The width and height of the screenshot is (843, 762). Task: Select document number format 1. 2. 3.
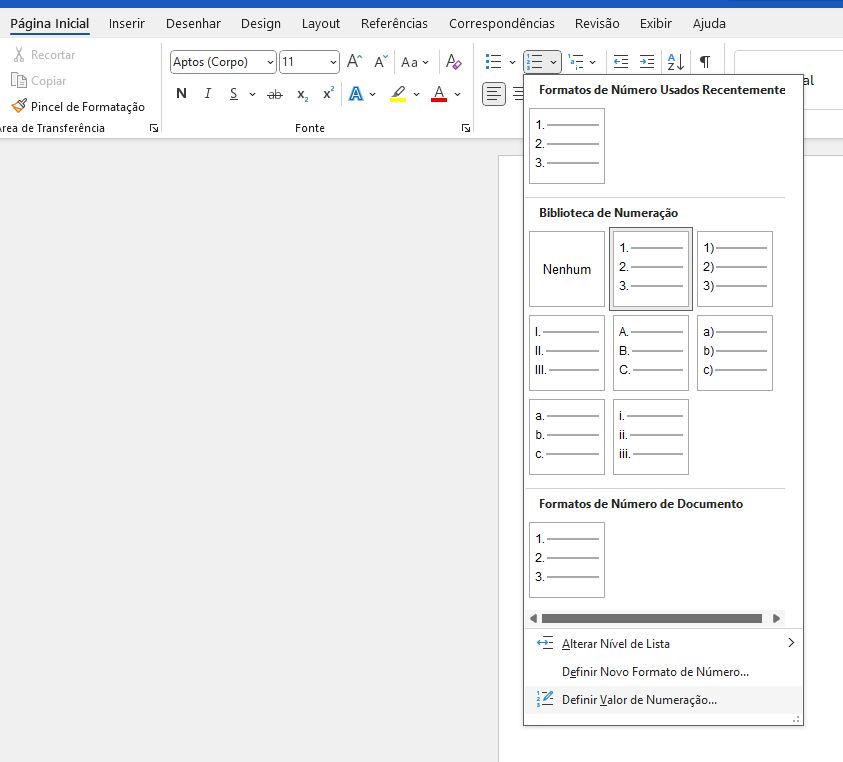[x=567, y=560]
